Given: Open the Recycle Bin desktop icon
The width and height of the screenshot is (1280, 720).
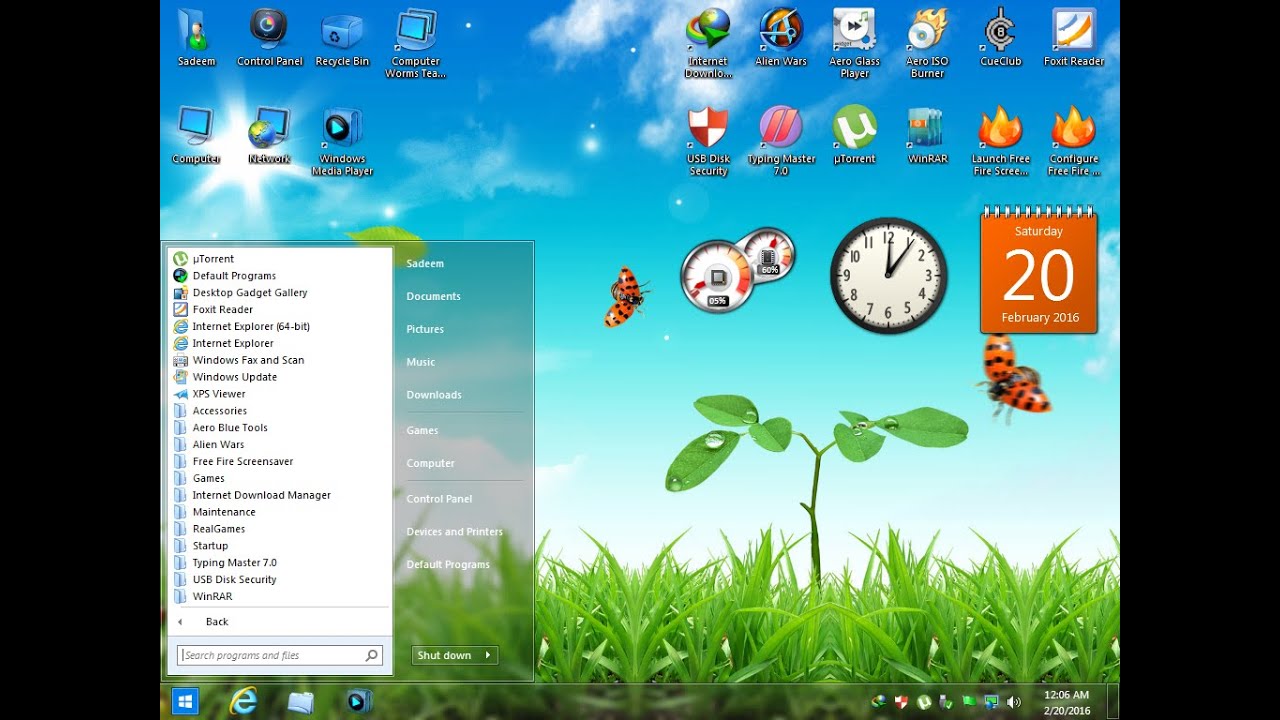Looking at the screenshot, I should [342, 38].
